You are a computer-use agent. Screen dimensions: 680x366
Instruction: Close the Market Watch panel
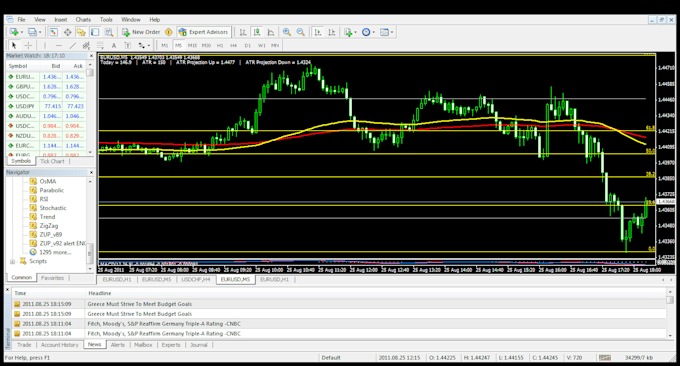(91, 56)
